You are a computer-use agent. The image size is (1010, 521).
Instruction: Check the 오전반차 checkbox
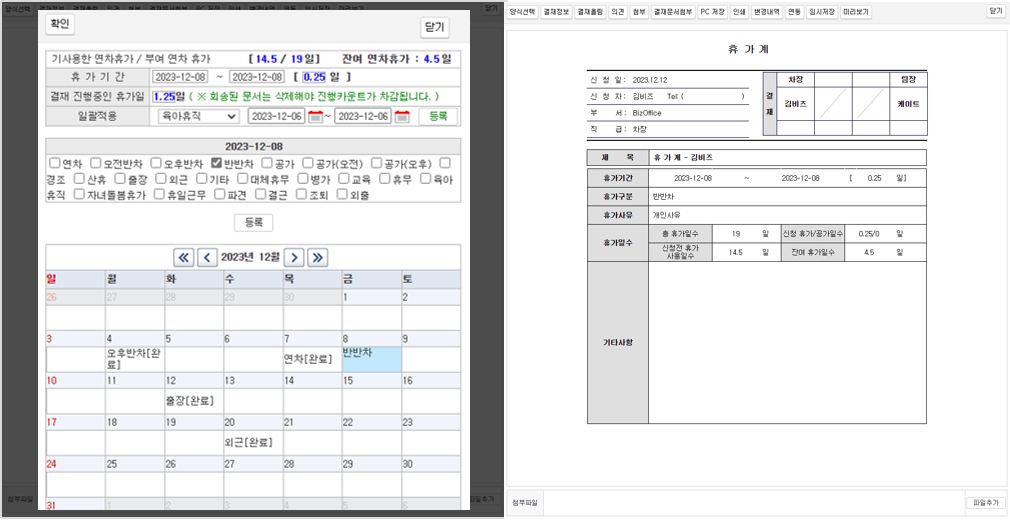point(96,163)
